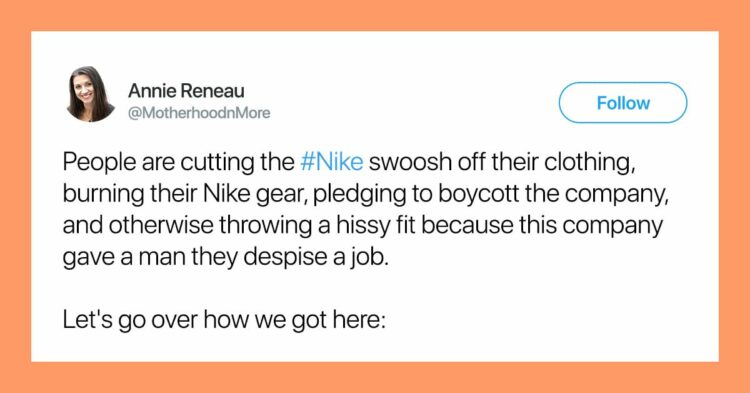Image resolution: width=750 pixels, height=393 pixels.
Task: Click the words "burning their Nike gear"
Action: [x=184, y=194]
